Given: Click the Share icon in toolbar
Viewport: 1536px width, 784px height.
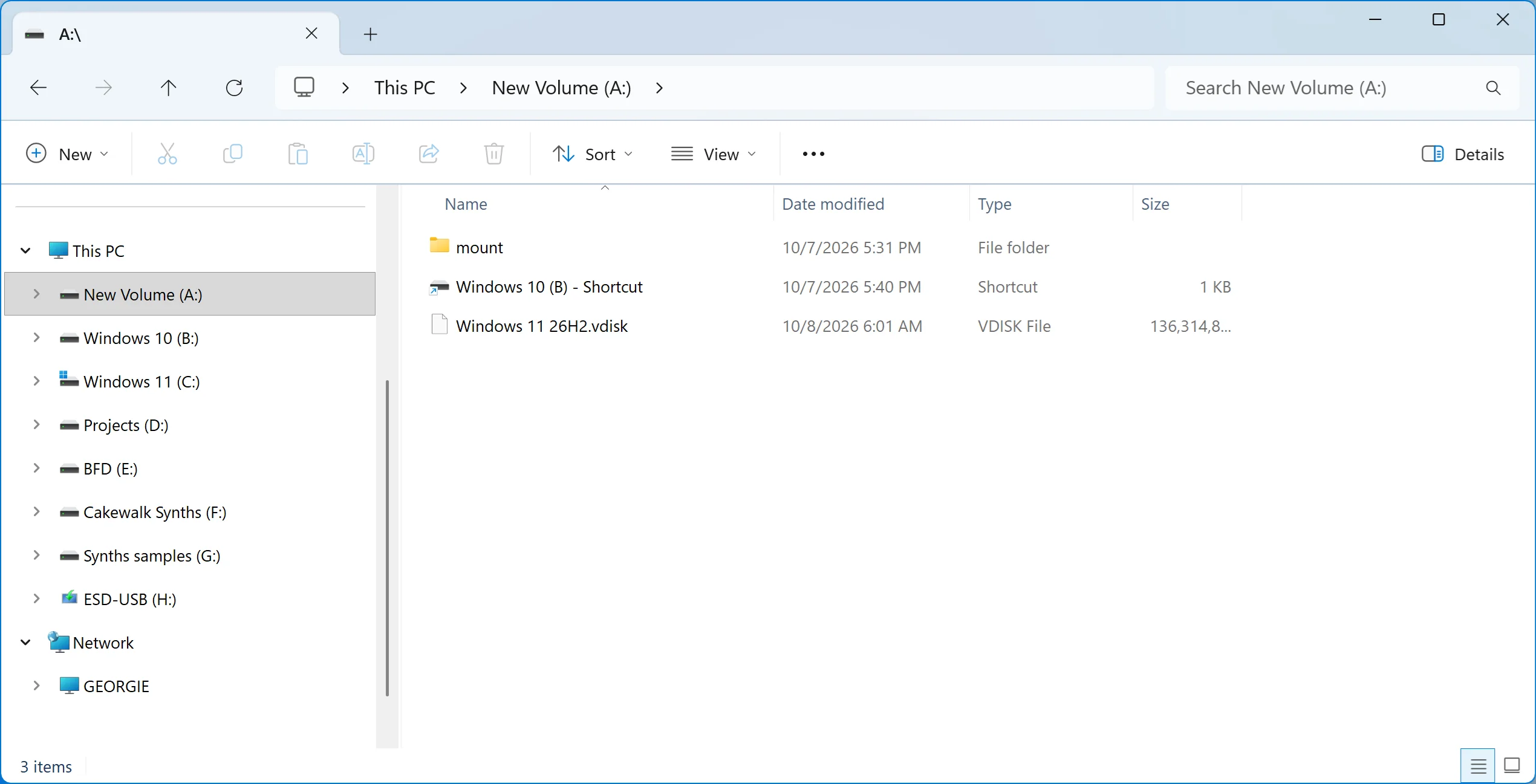Looking at the screenshot, I should point(429,154).
